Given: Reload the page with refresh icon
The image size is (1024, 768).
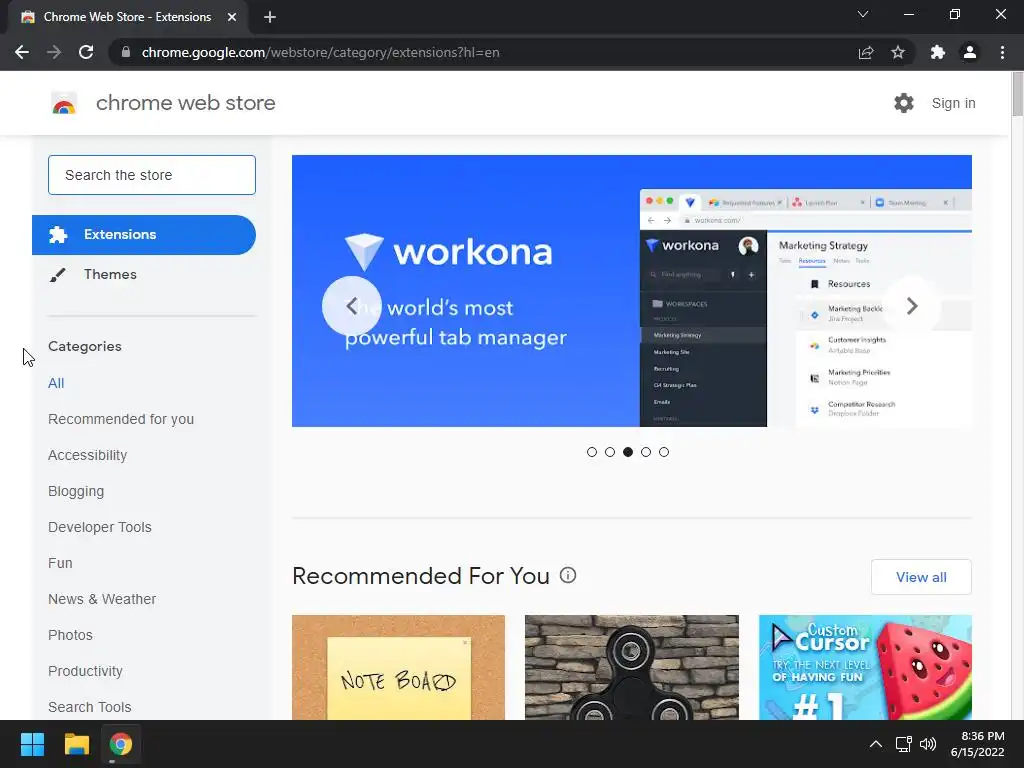Looking at the screenshot, I should [x=86, y=52].
